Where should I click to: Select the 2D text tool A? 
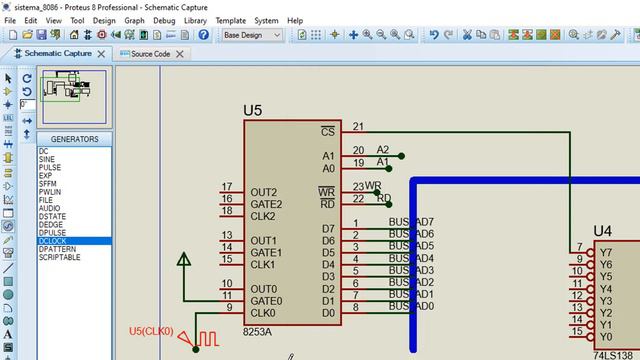tap(8, 334)
